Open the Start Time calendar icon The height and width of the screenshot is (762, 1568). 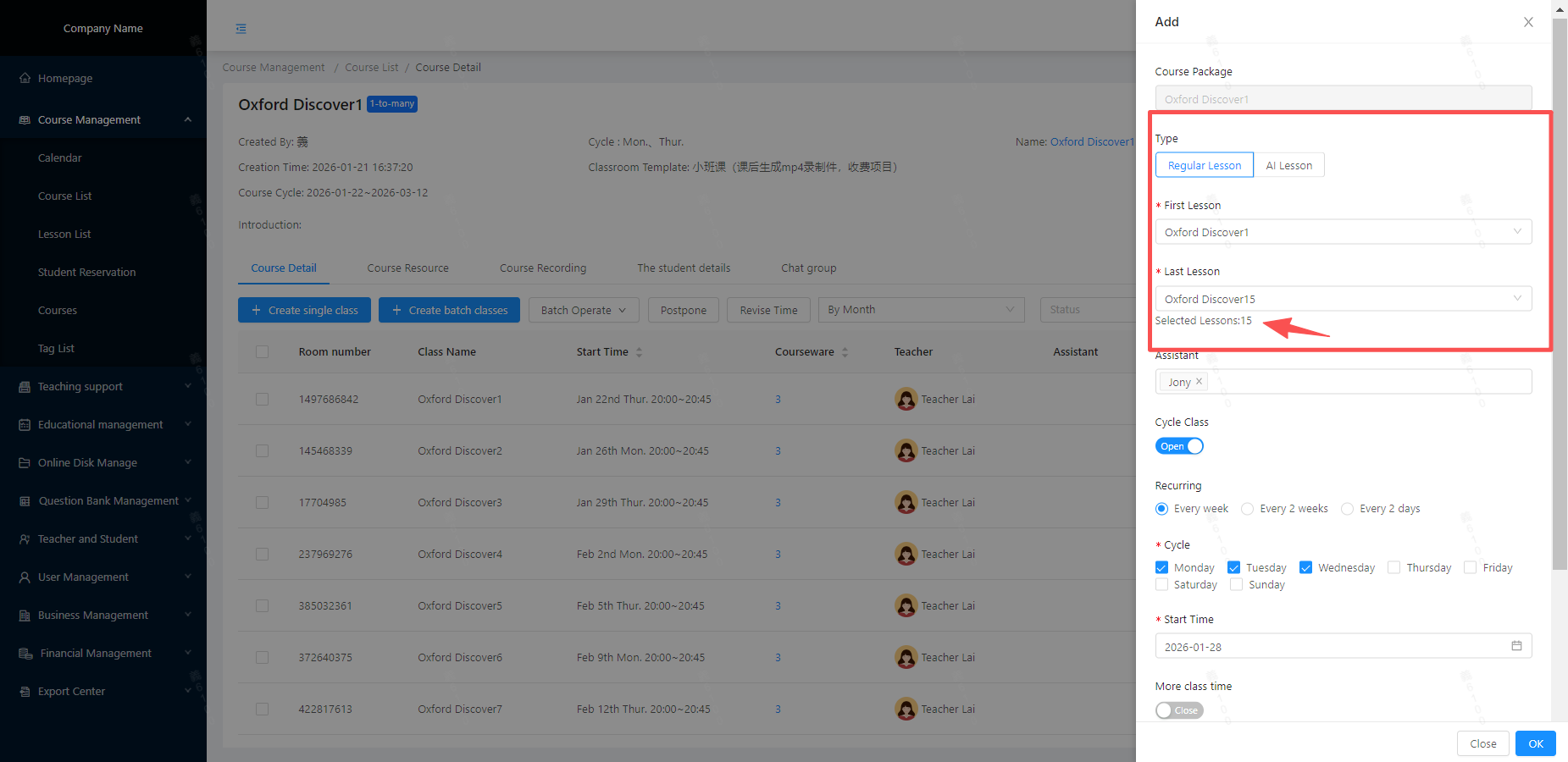coord(1516,646)
